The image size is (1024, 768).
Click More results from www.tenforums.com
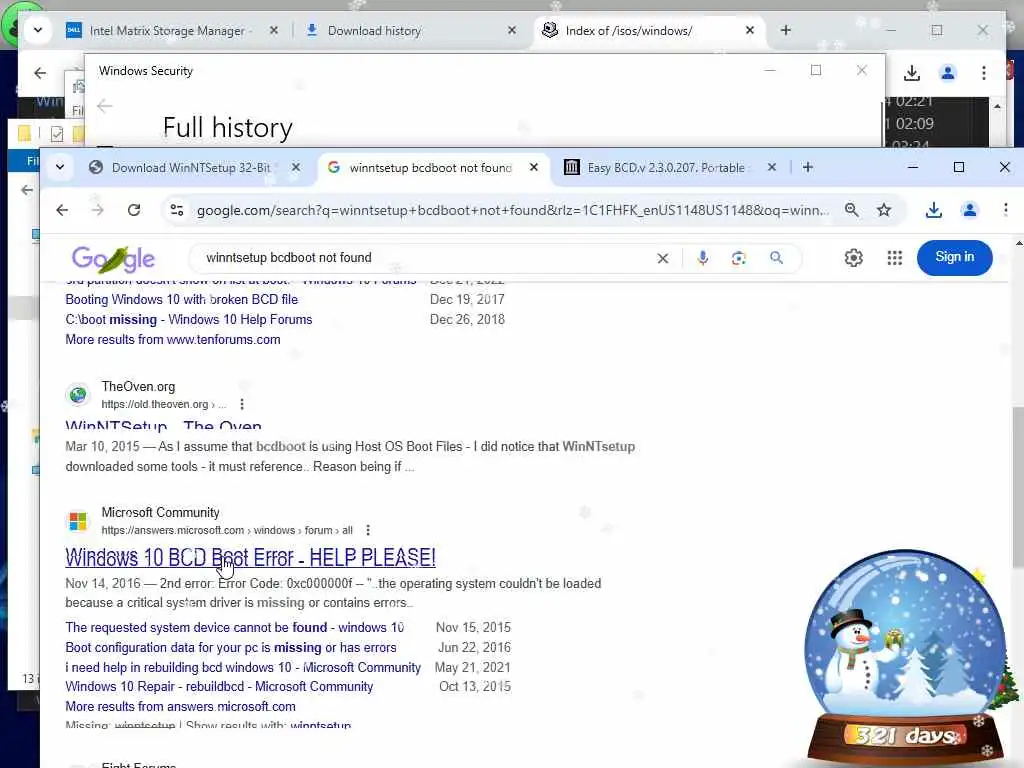point(173,340)
